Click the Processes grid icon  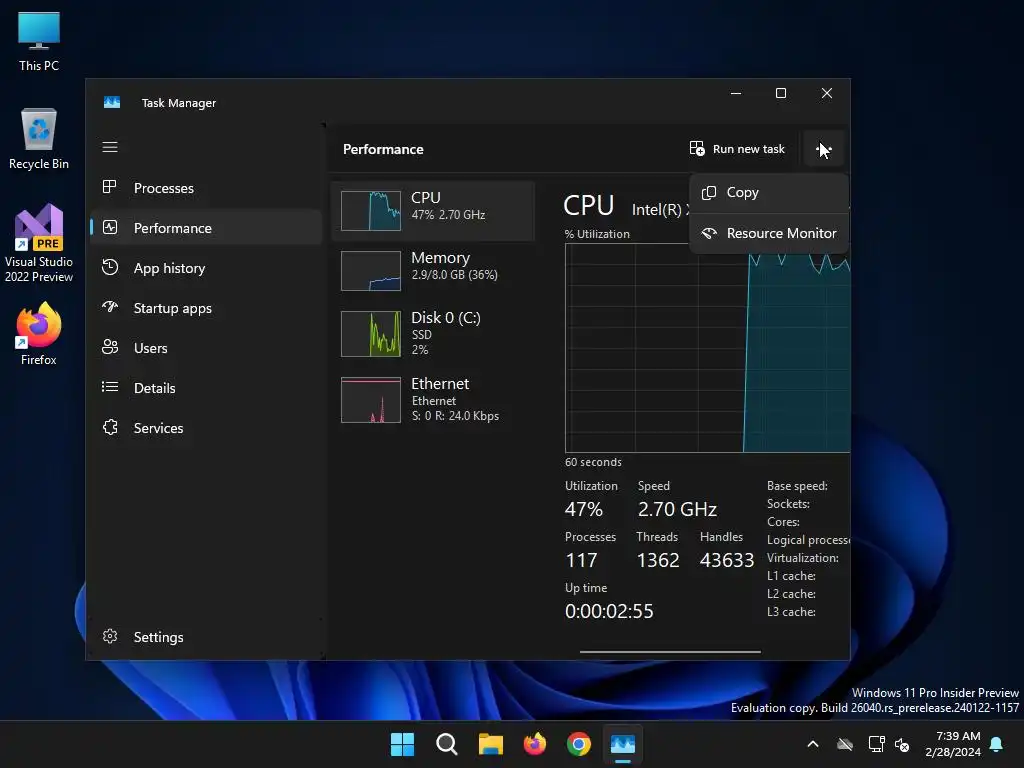pyautogui.click(x=110, y=187)
